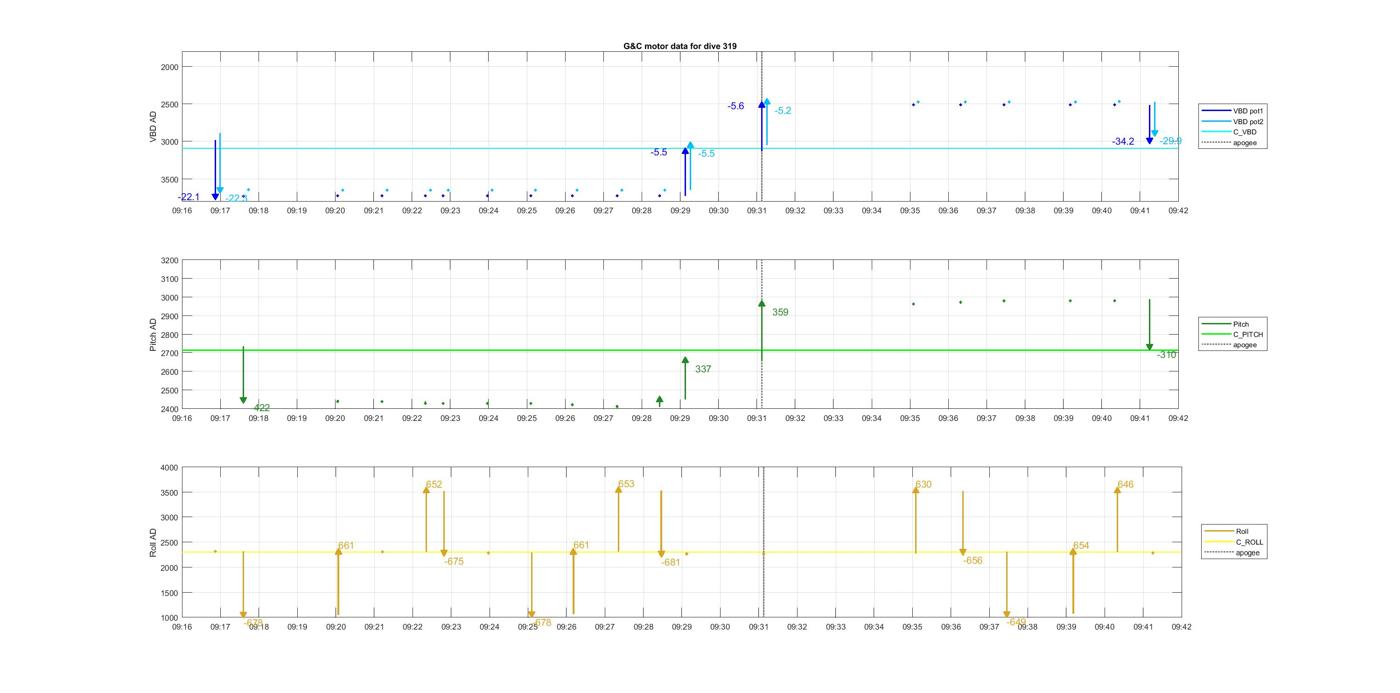The height and width of the screenshot is (693, 1400).
Task: Click the '422' pitch data label
Action: (261, 408)
